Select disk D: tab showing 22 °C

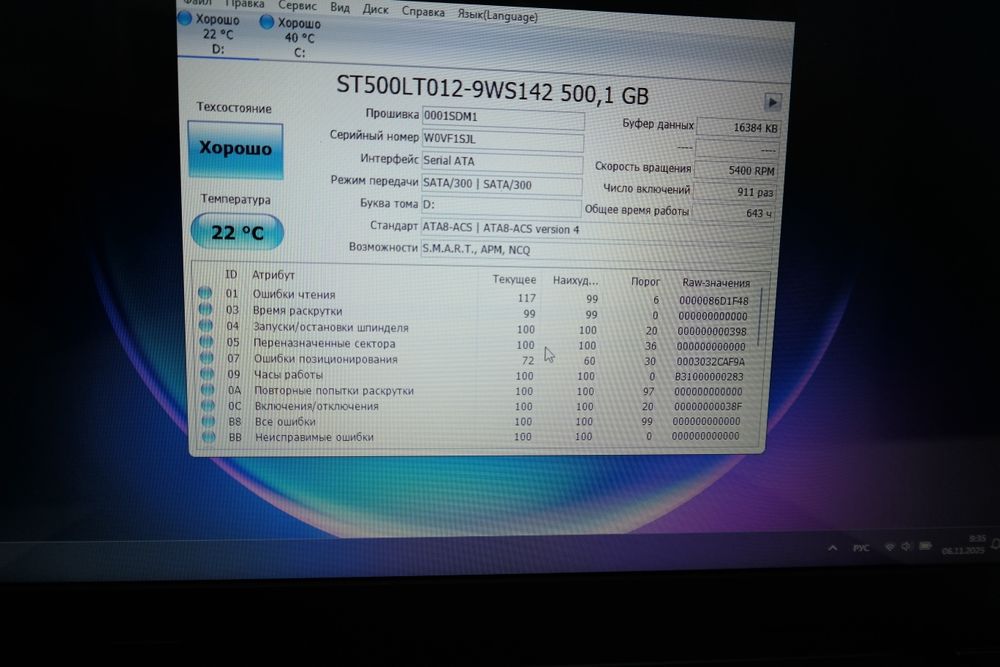tap(218, 34)
